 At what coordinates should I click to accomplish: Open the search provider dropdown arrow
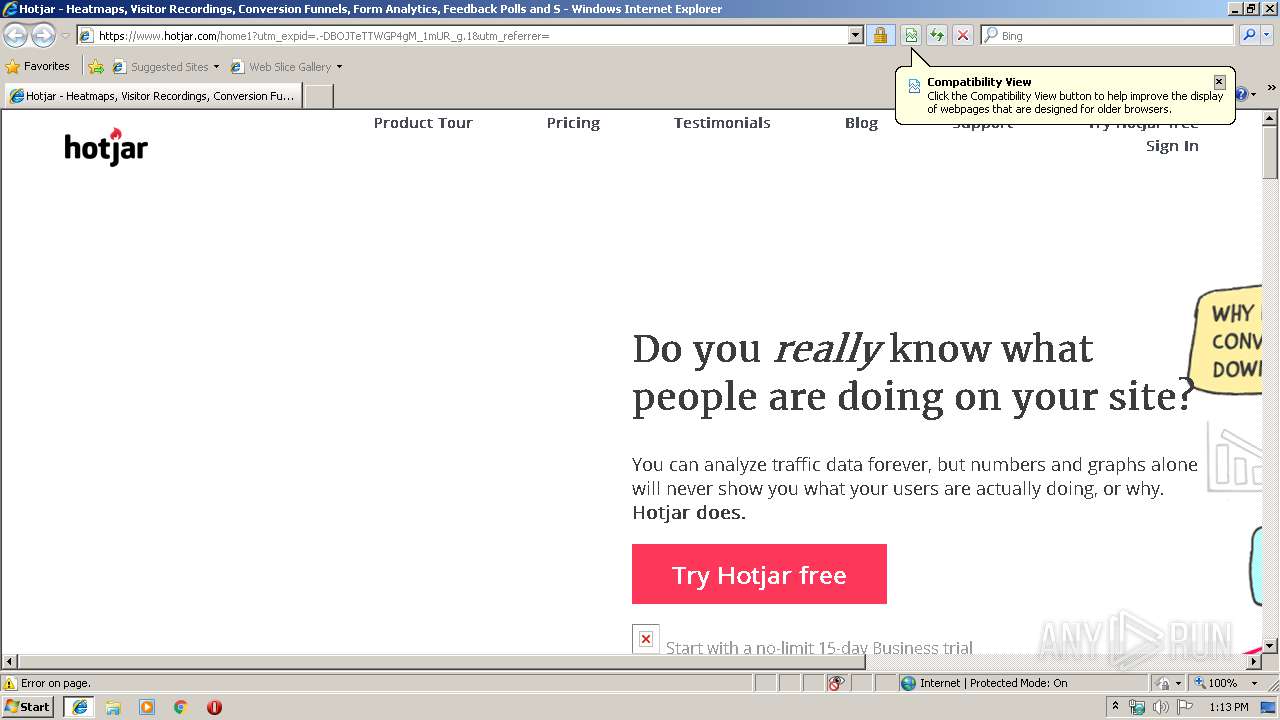(1267, 36)
